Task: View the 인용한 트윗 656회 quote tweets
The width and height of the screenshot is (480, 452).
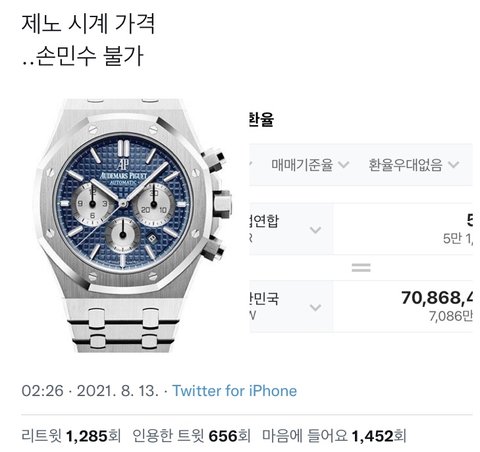Action: pos(191,436)
